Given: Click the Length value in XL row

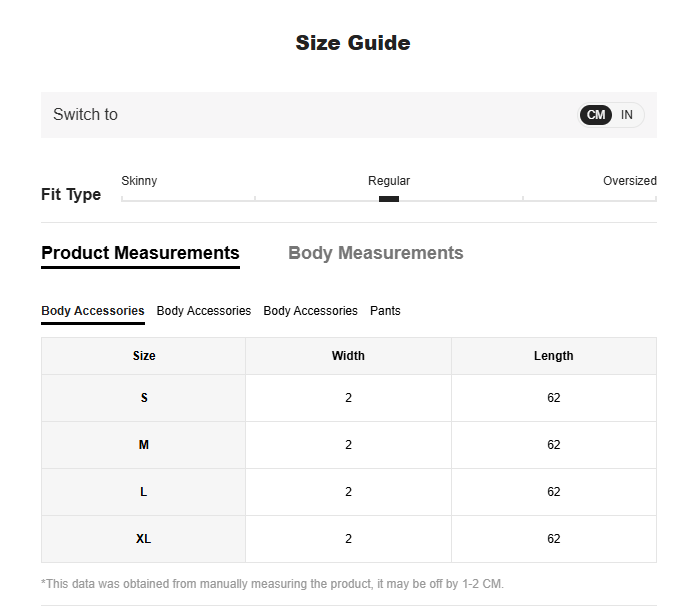Looking at the screenshot, I should (x=553, y=539).
